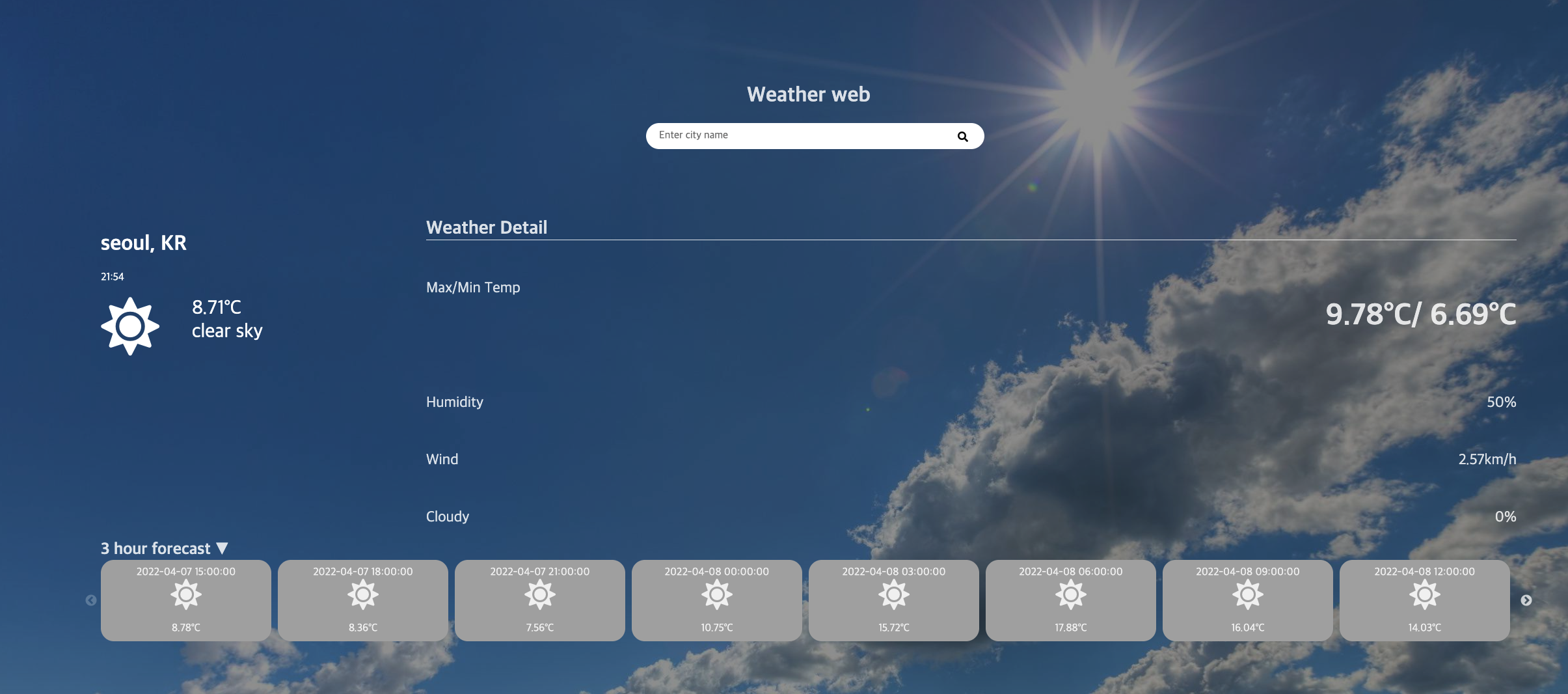Go back in the forecast carousel with the left arrow
Screen dimensions: 1568x694
point(90,600)
